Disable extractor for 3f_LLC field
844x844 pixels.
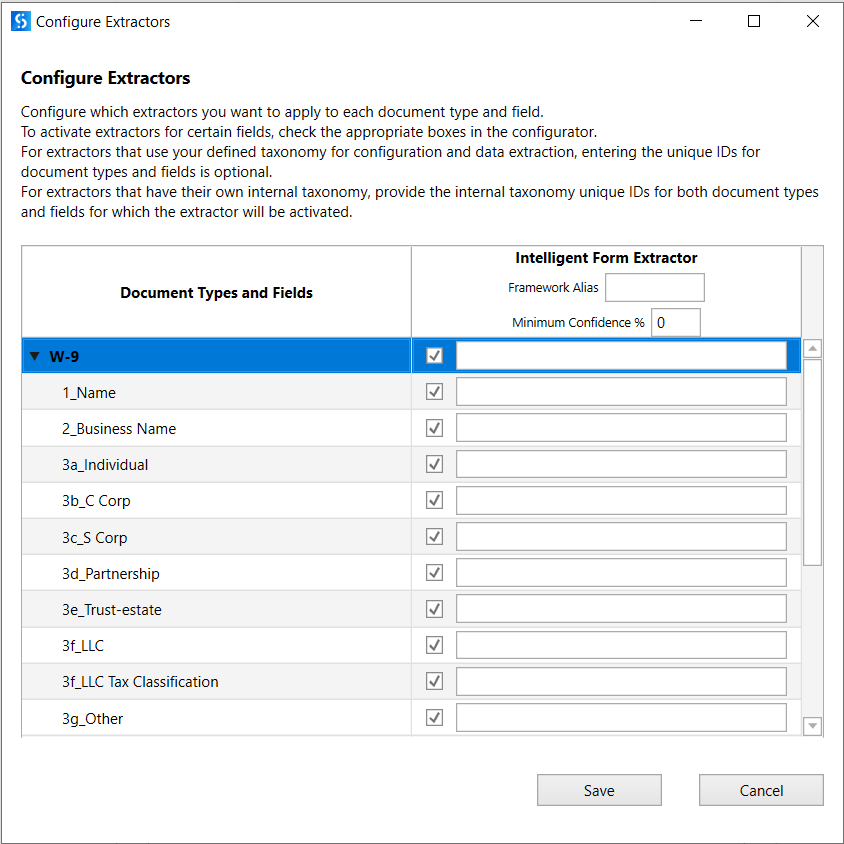tap(434, 645)
